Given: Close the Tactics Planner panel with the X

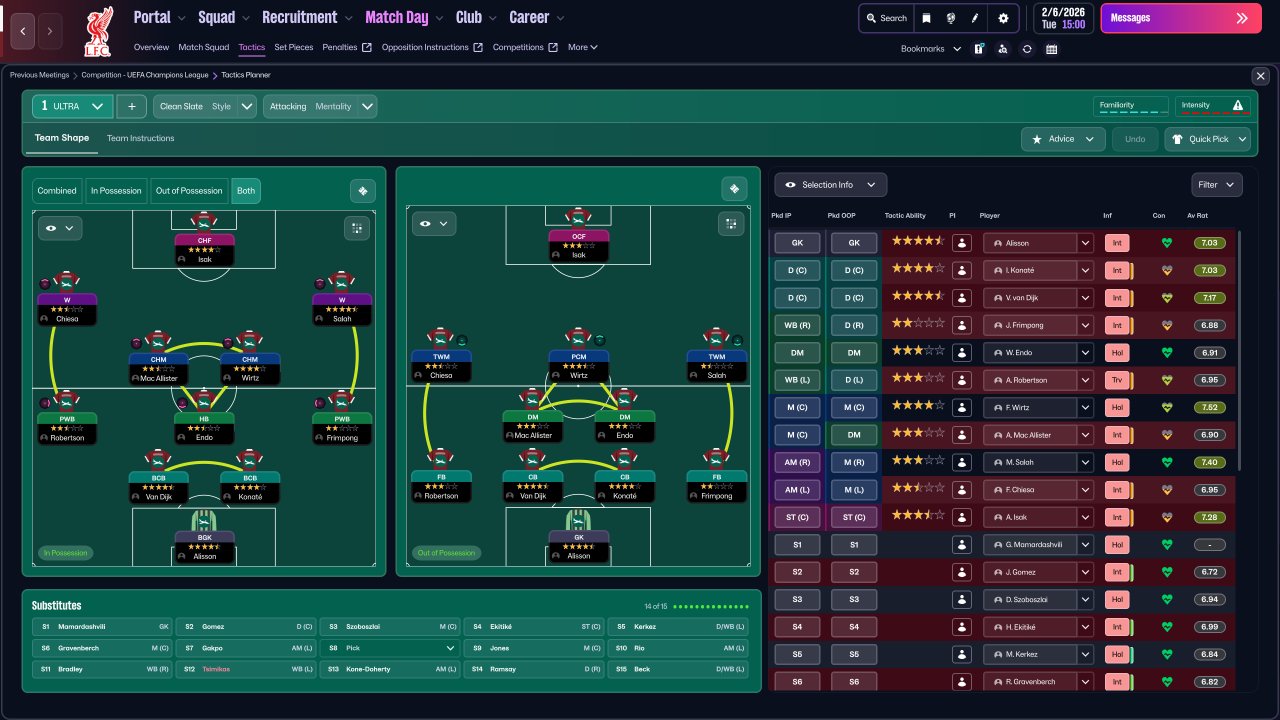Looking at the screenshot, I should pos(1260,76).
